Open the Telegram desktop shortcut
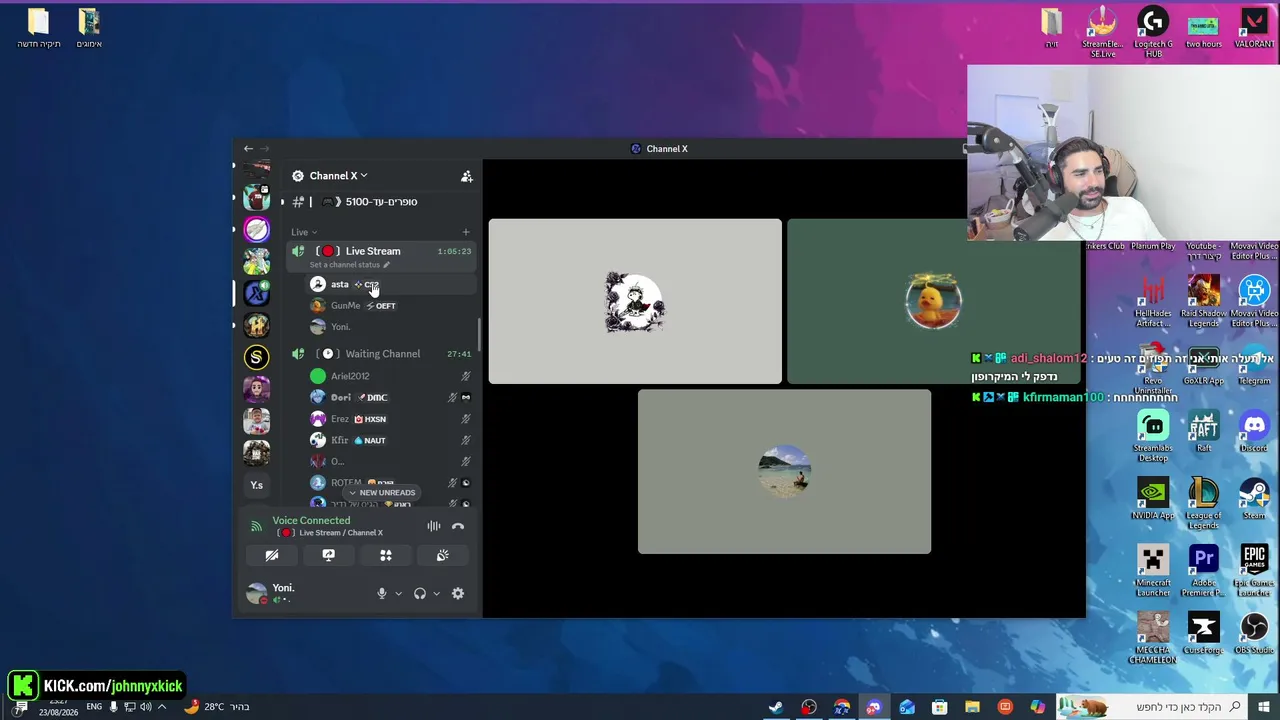 coord(1254,364)
